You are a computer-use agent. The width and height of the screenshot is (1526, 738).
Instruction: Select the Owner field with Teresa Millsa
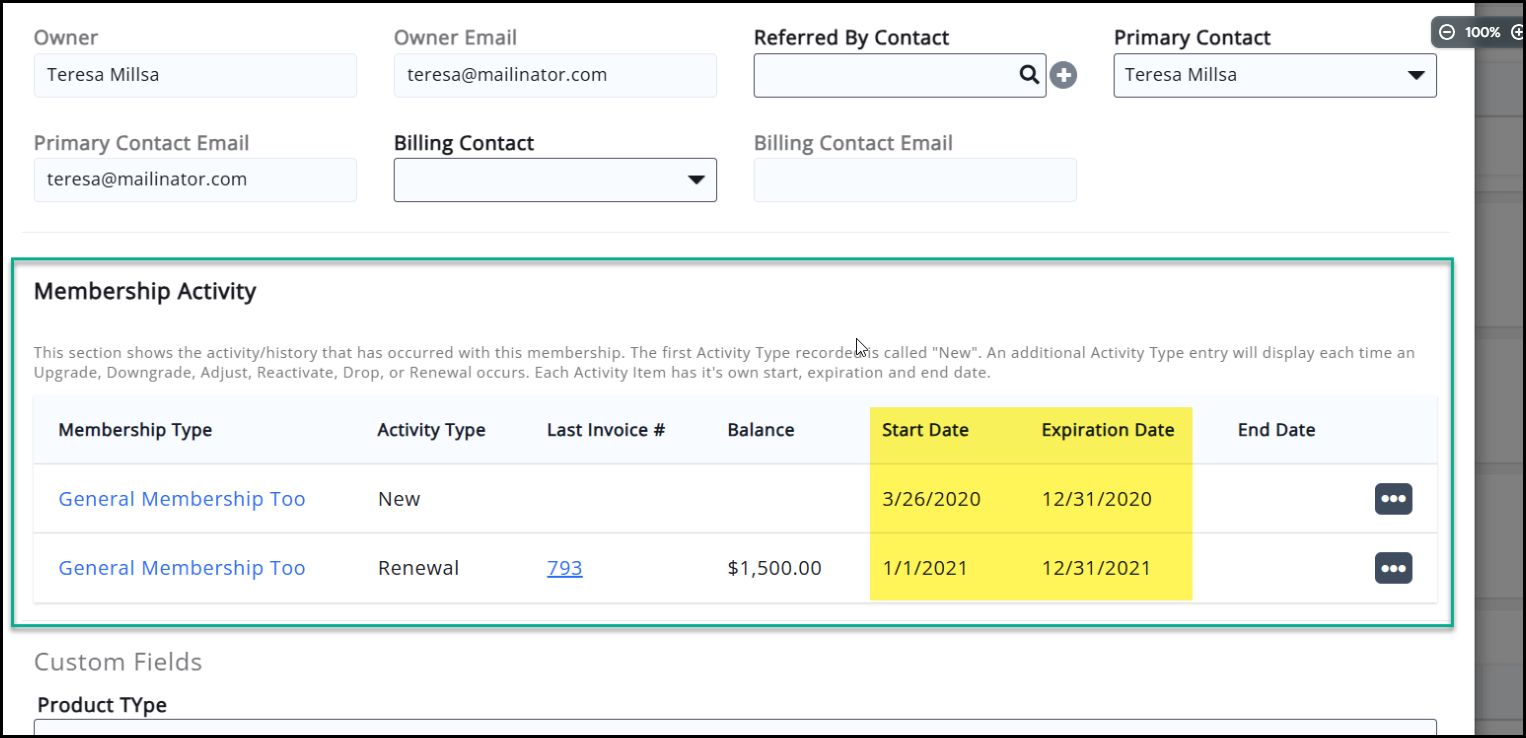195,75
